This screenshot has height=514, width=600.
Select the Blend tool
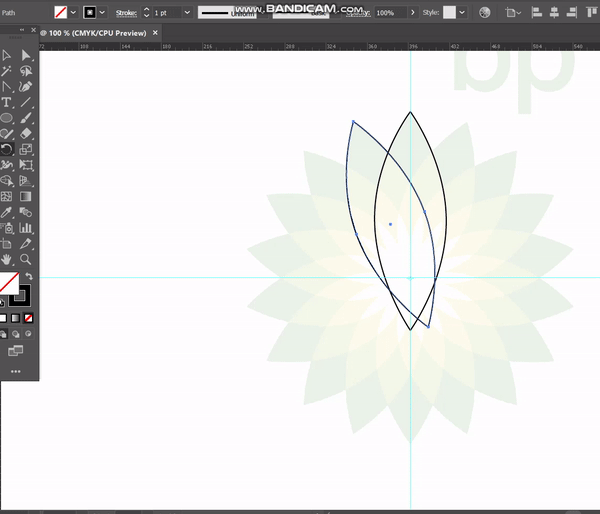click(x=26, y=212)
